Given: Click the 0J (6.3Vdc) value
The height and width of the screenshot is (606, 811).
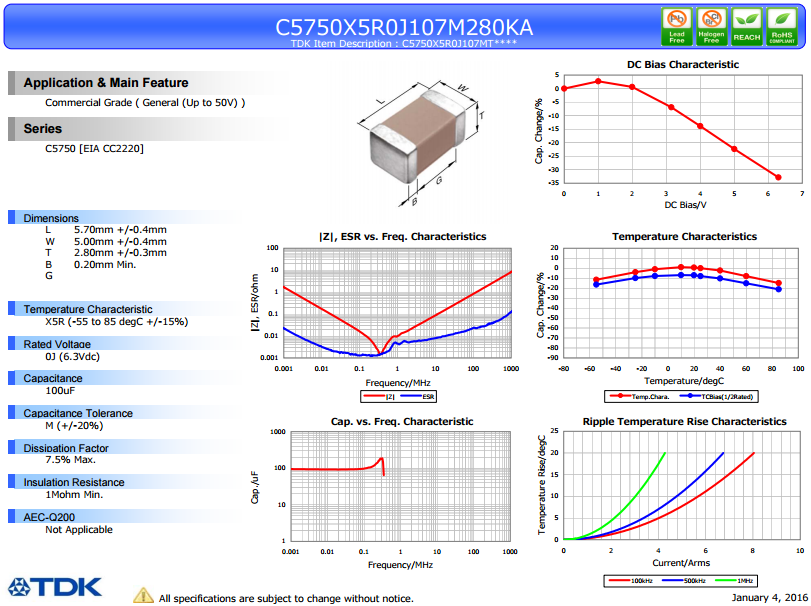Looking at the screenshot, I should point(72,357).
